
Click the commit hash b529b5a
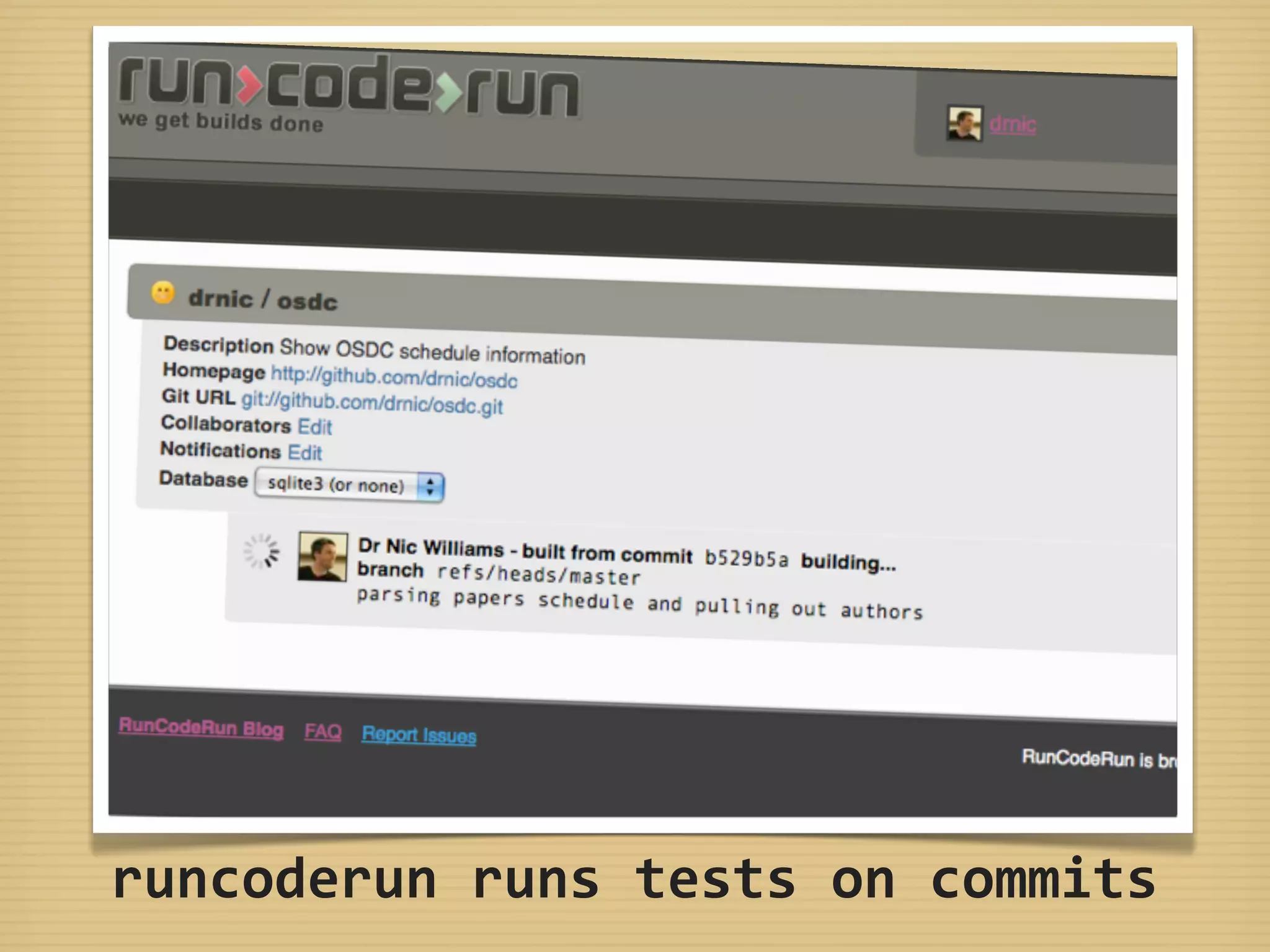pyautogui.click(x=747, y=558)
